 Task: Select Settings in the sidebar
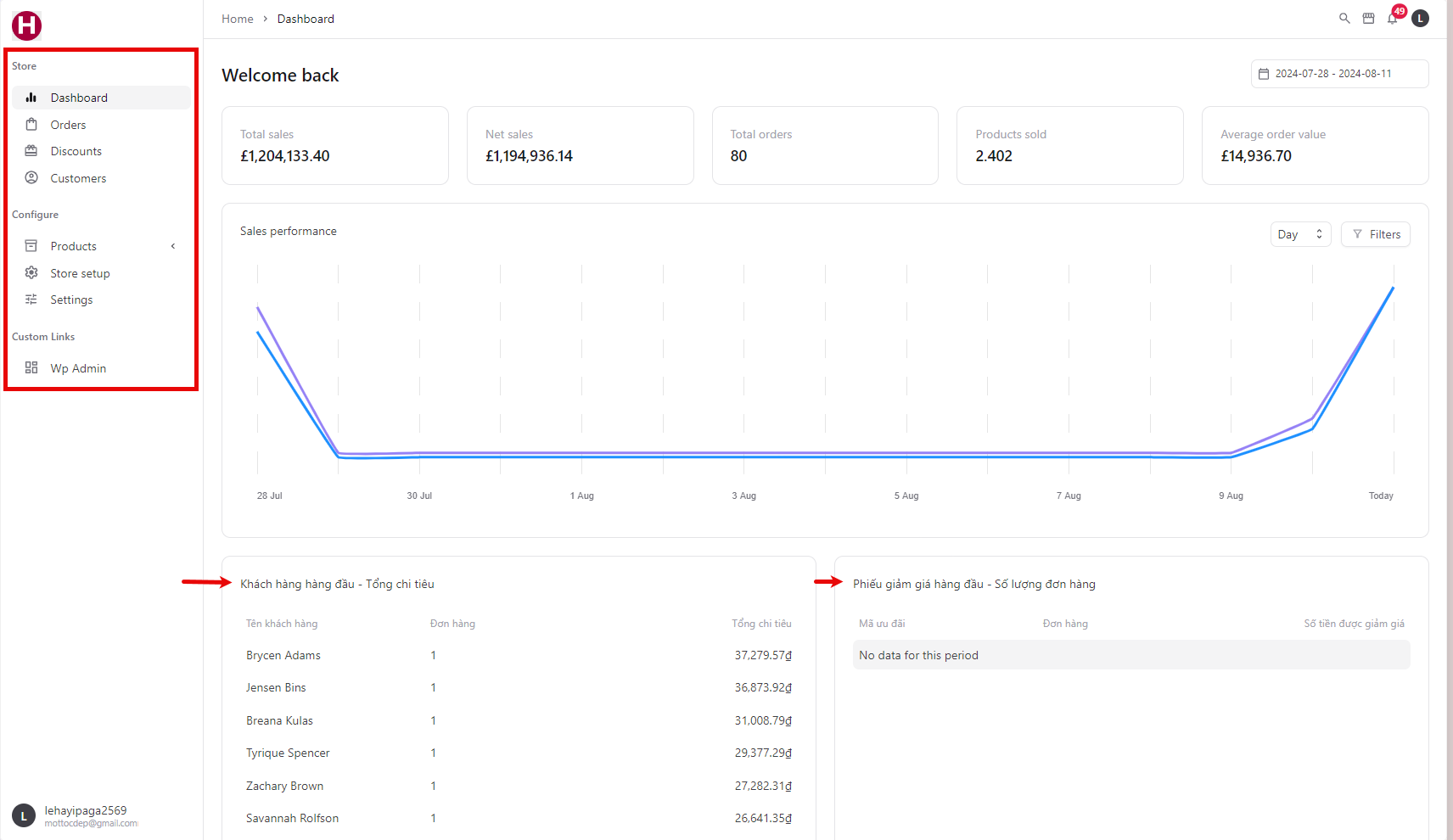point(71,300)
